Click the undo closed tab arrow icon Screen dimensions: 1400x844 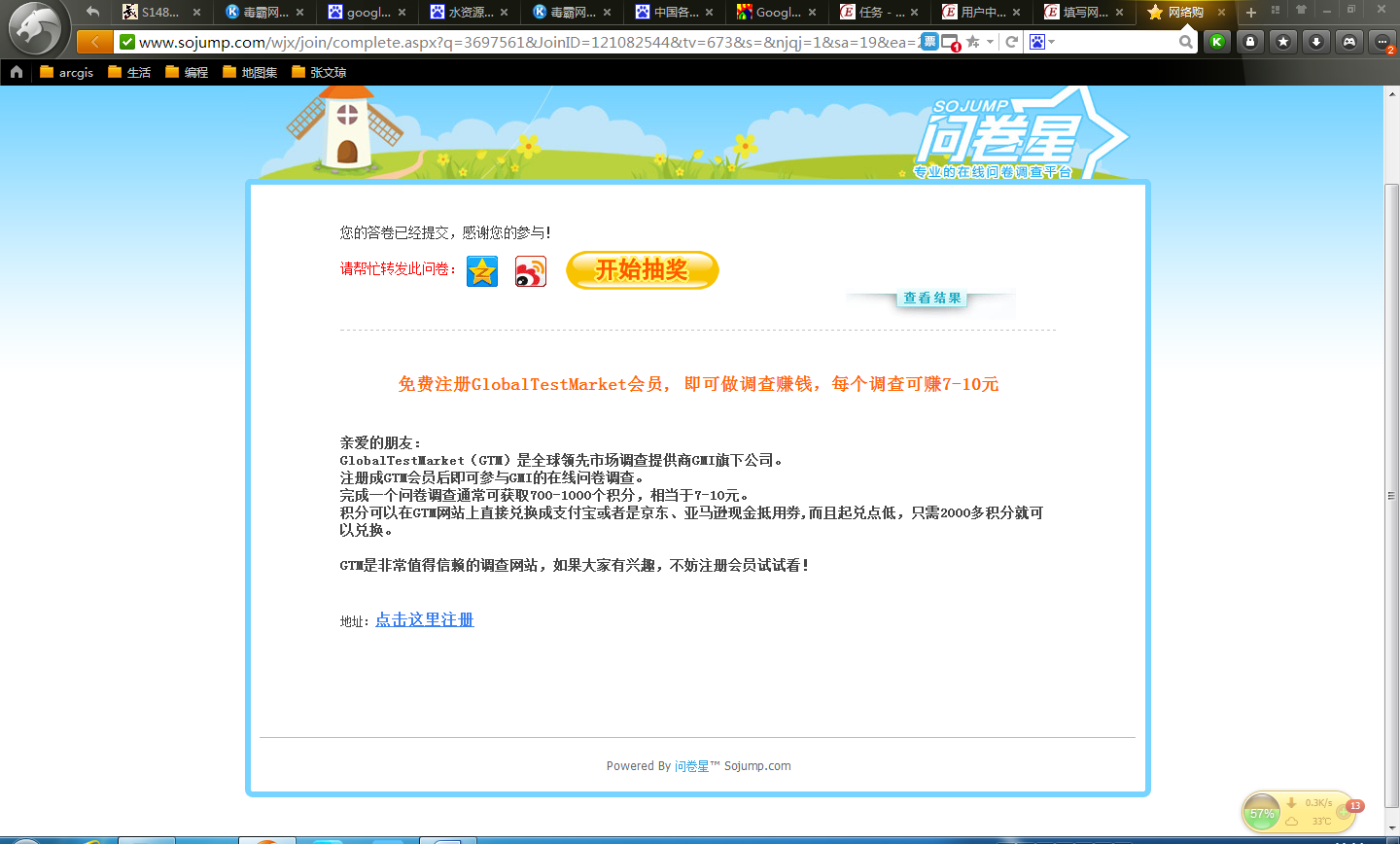click(92, 12)
